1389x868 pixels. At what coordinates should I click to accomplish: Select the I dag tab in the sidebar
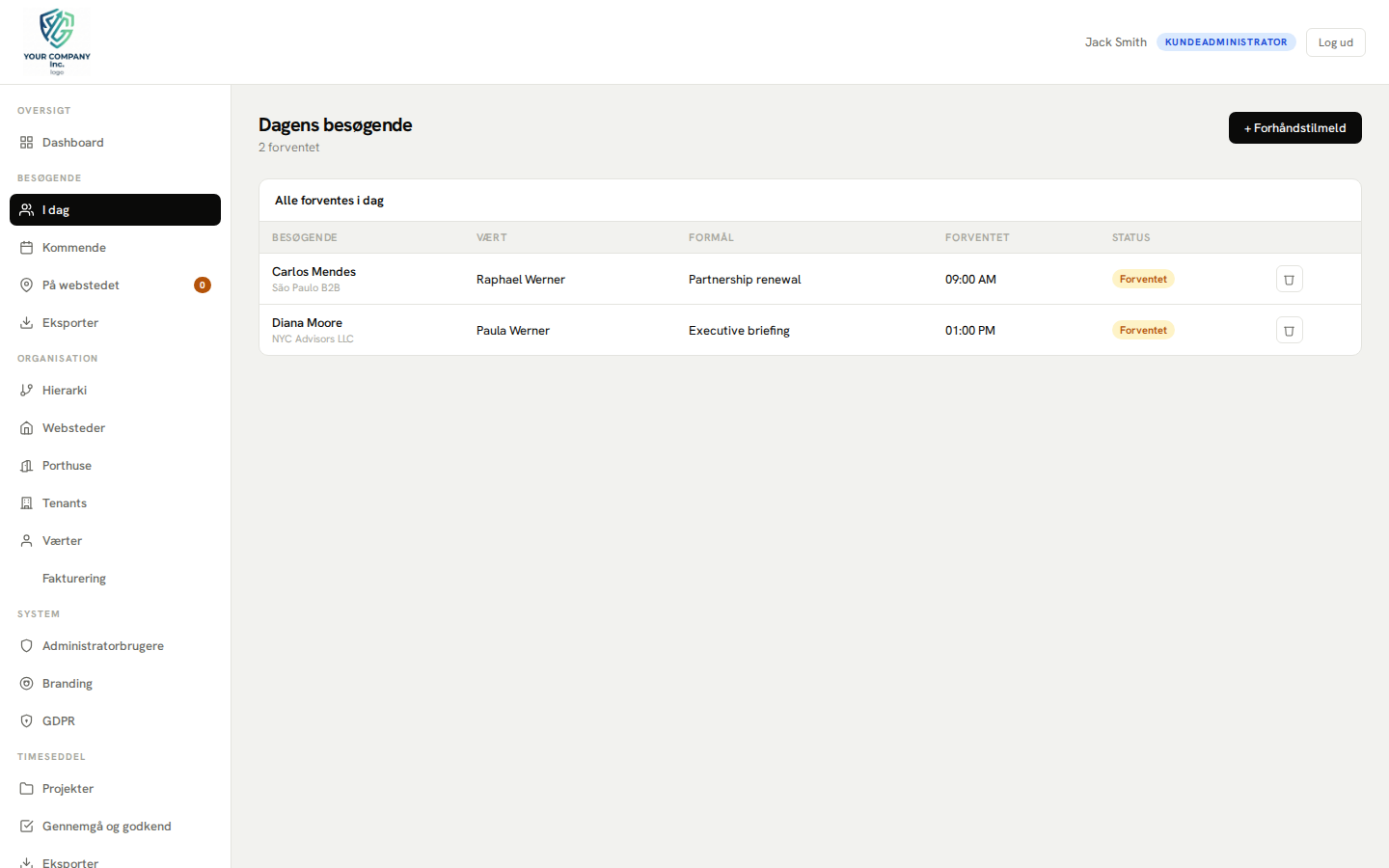(x=55, y=209)
